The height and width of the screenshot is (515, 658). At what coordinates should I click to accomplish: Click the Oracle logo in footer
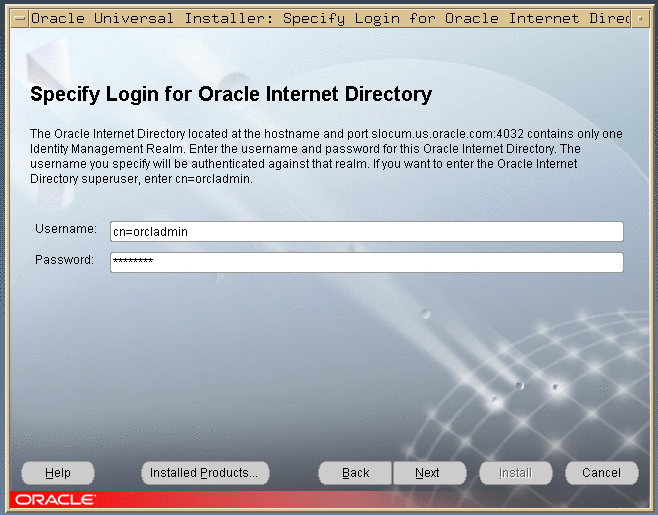pyautogui.click(x=55, y=500)
